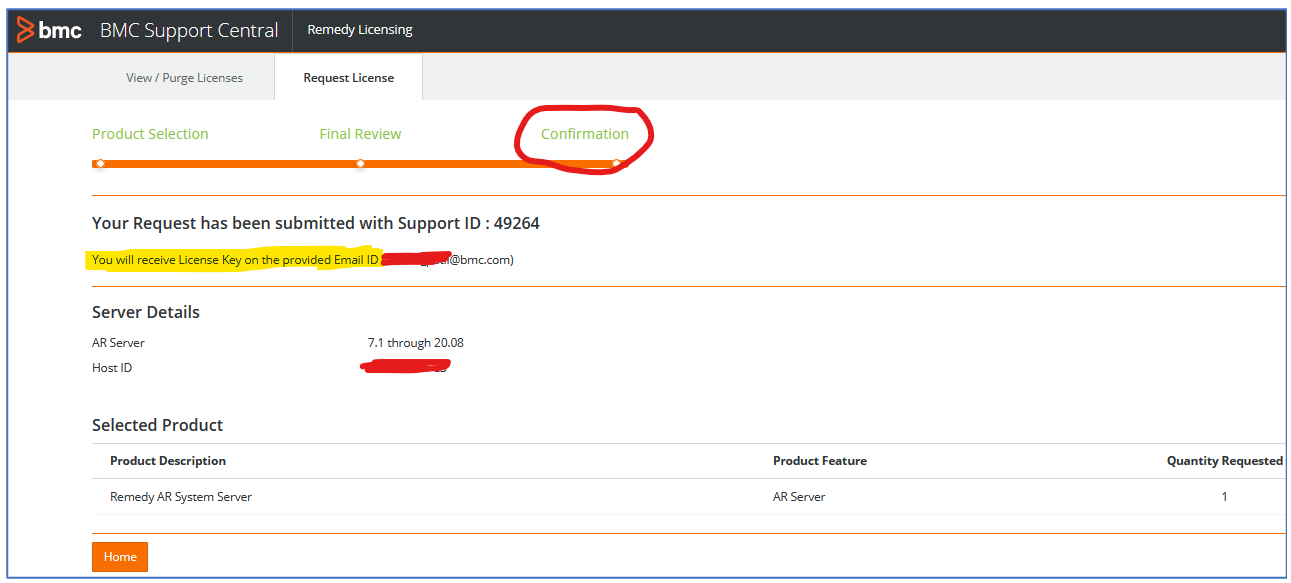The image size is (1291, 583).
Task: Select the AR Server product feature cell
Action: pyautogui.click(x=800, y=497)
